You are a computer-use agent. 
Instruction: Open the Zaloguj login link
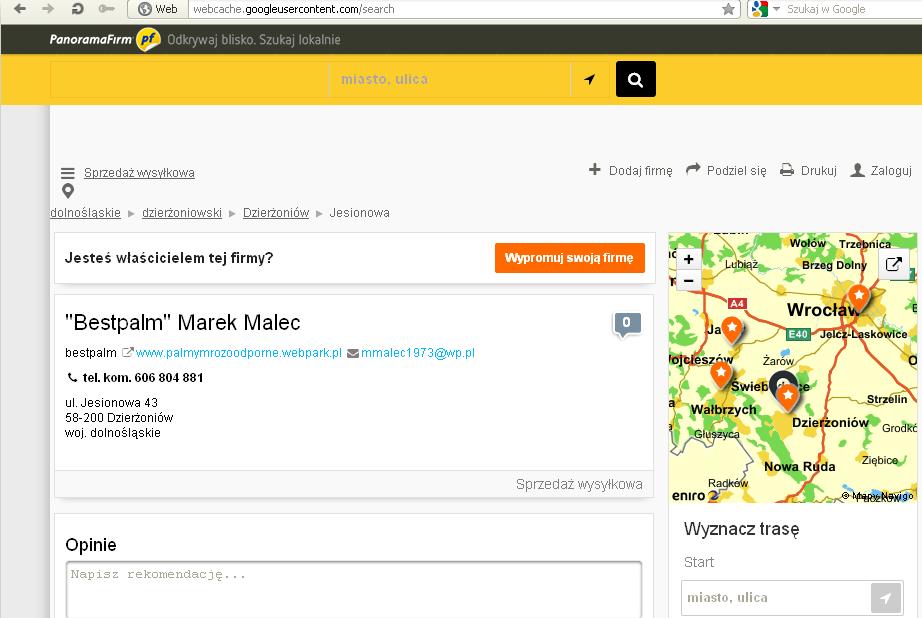click(881, 171)
